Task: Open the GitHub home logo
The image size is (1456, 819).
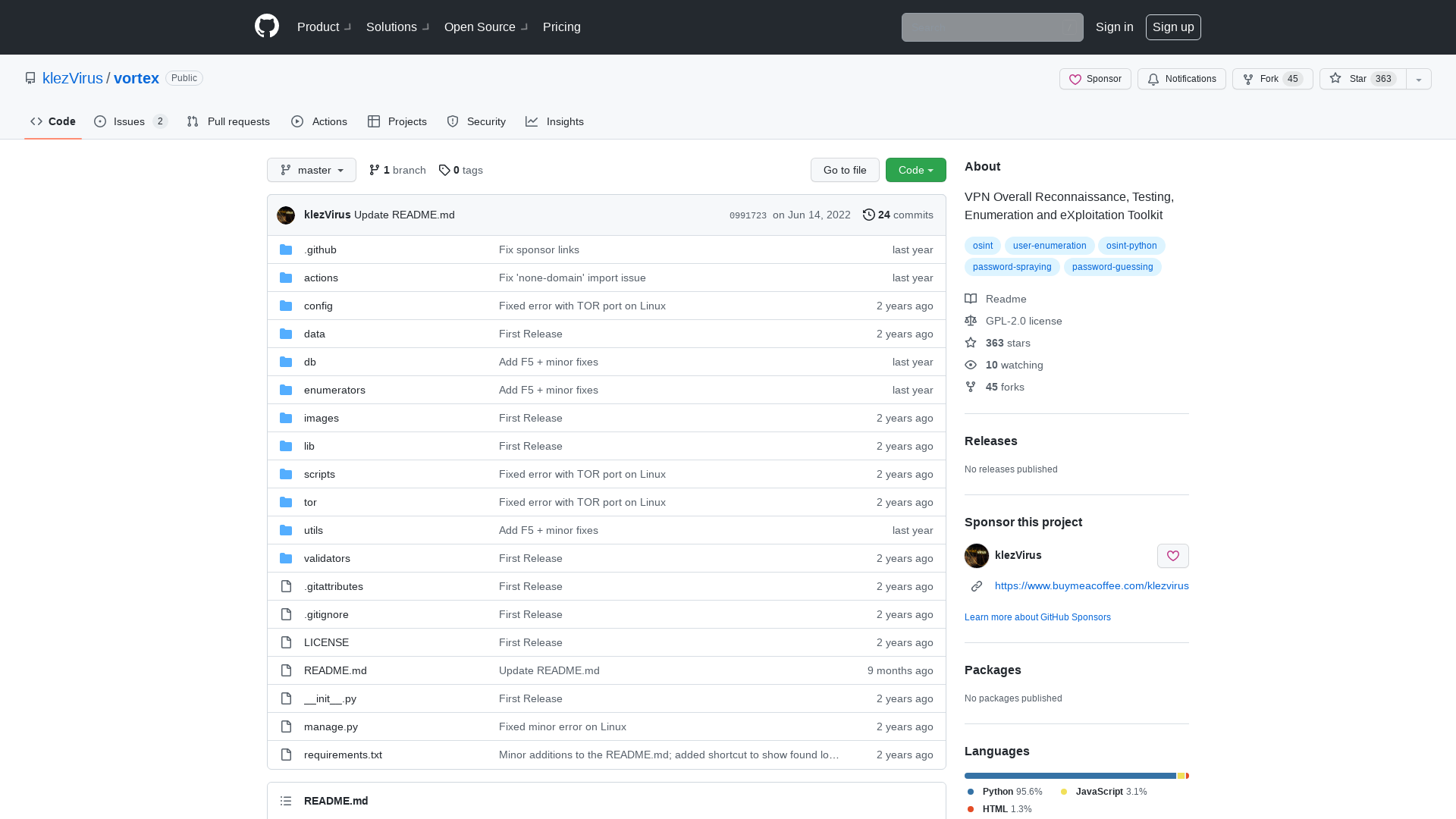Action: click(267, 27)
